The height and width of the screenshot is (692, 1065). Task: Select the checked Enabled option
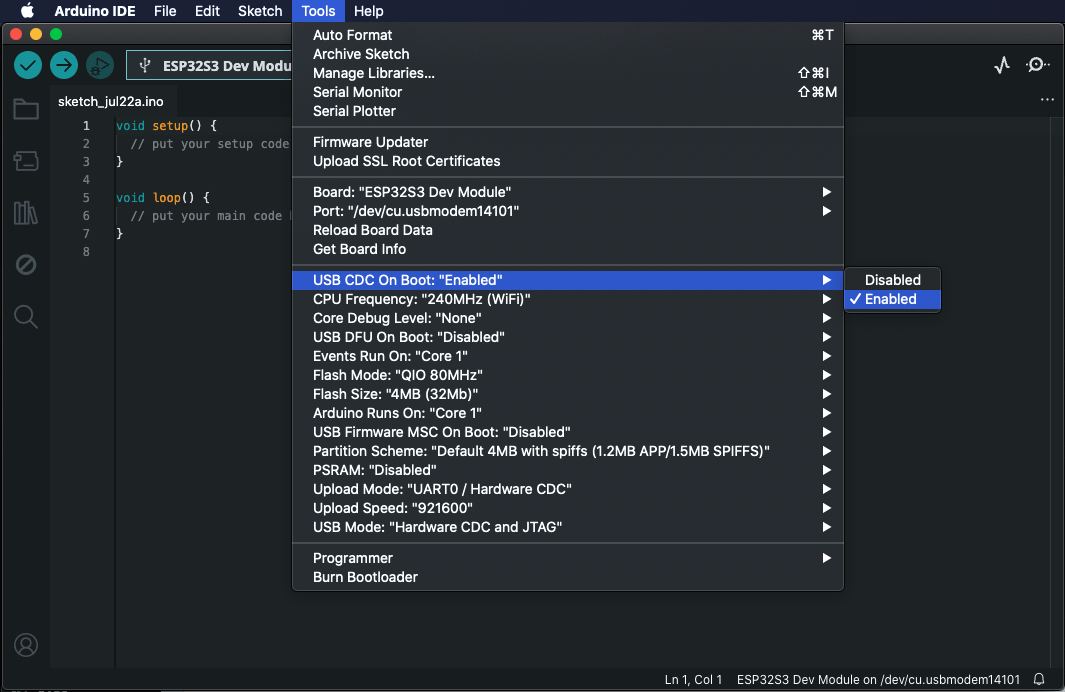click(892, 299)
